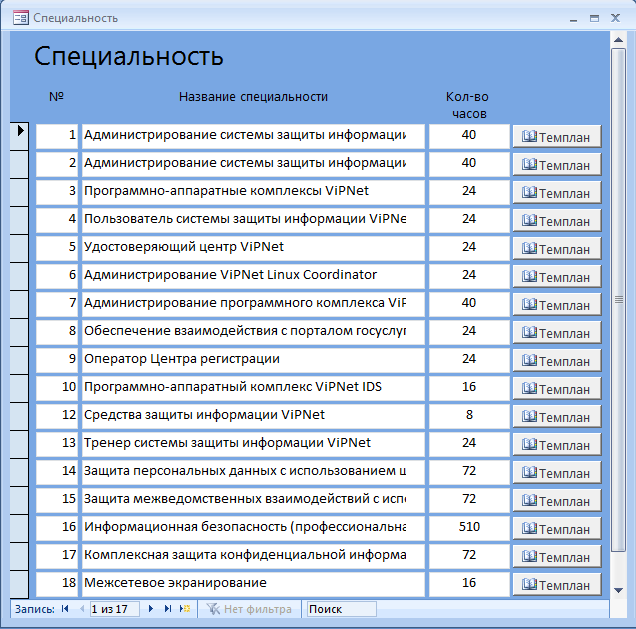Open Темплан for Информационная безопасность row
This screenshot has height=629, width=636.
(556, 528)
